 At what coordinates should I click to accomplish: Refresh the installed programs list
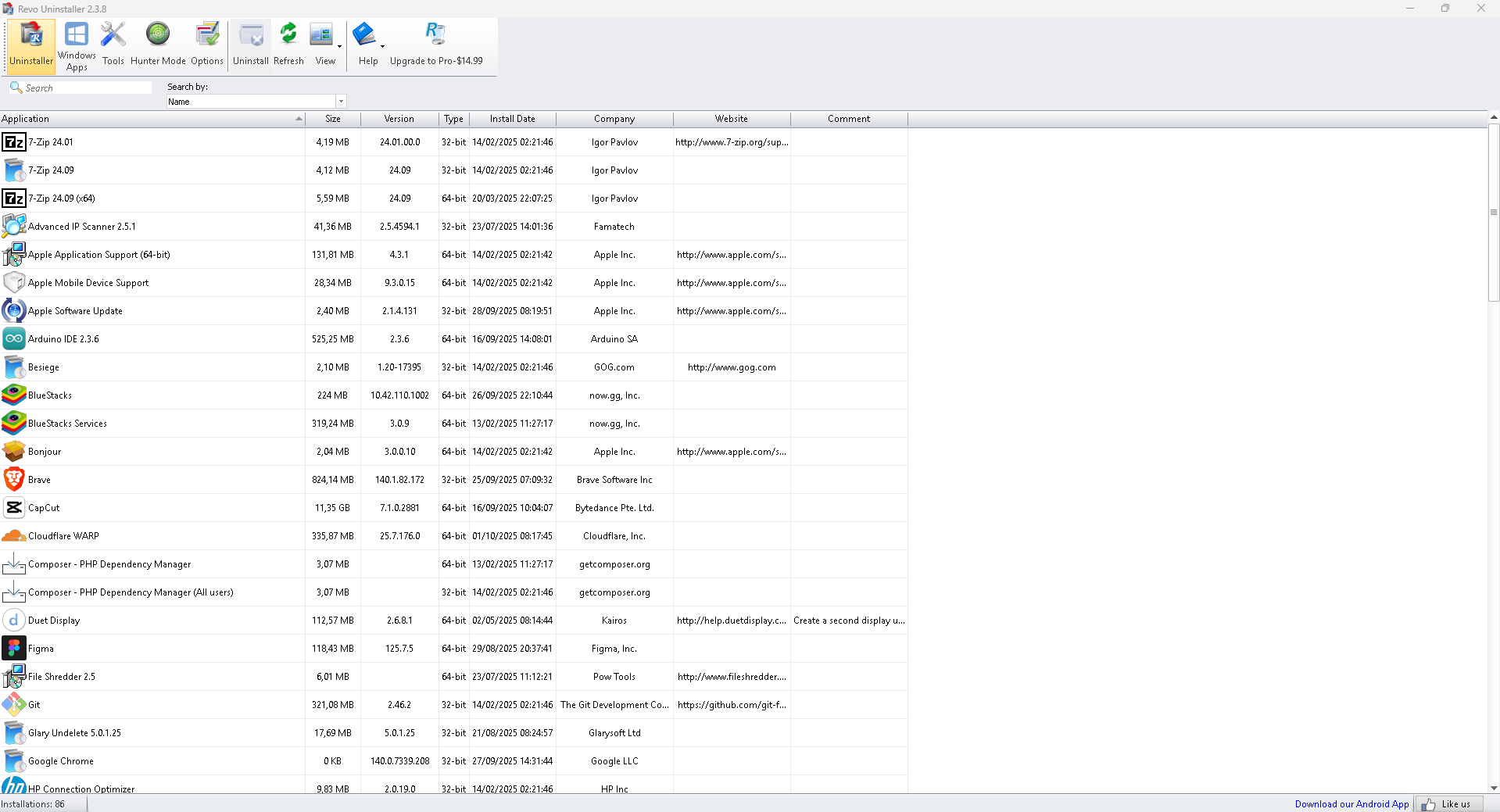pos(288,45)
